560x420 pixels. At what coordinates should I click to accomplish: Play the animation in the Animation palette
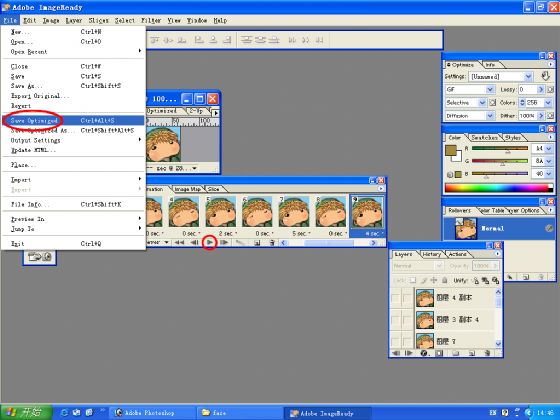210,242
